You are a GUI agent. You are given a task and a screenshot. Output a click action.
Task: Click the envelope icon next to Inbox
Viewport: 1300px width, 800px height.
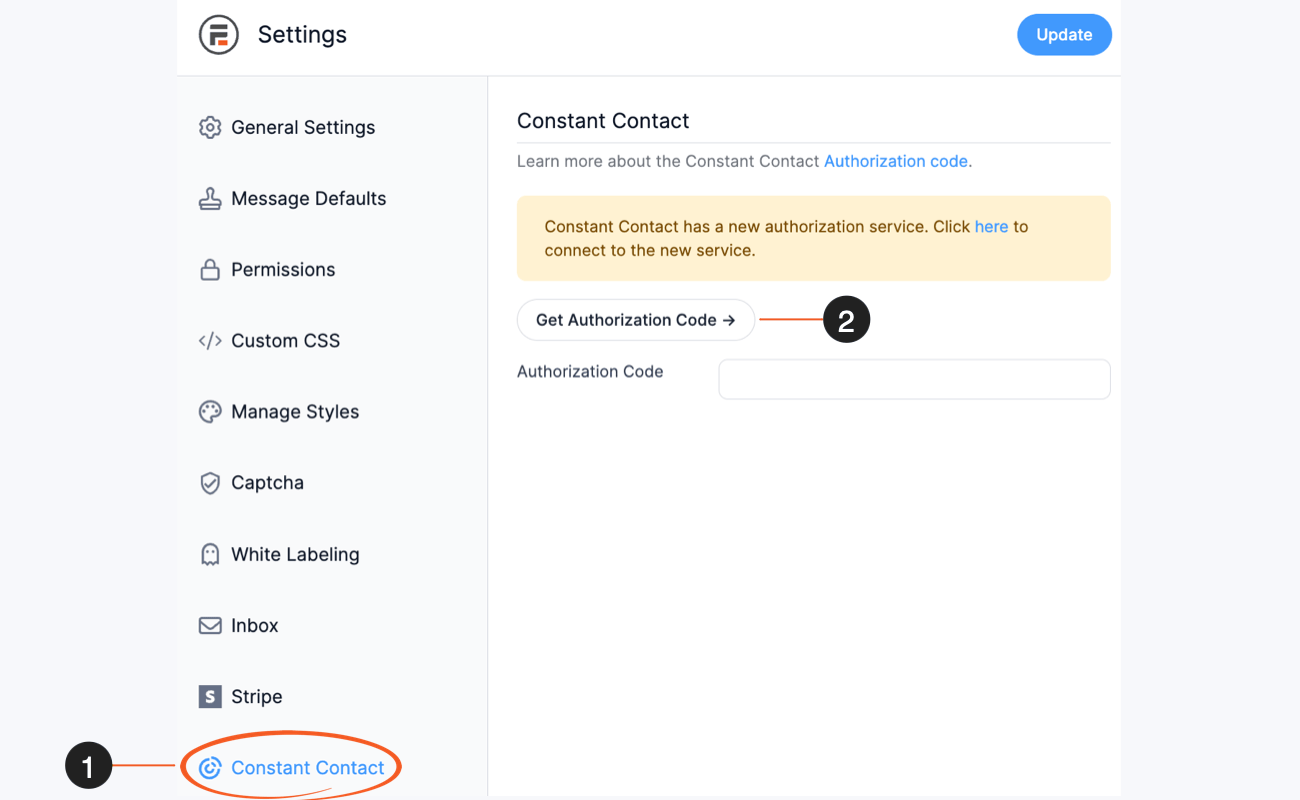(x=210, y=625)
